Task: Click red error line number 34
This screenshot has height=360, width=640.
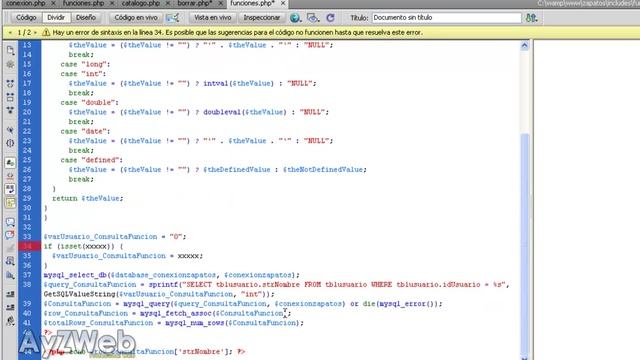Action: point(28,246)
